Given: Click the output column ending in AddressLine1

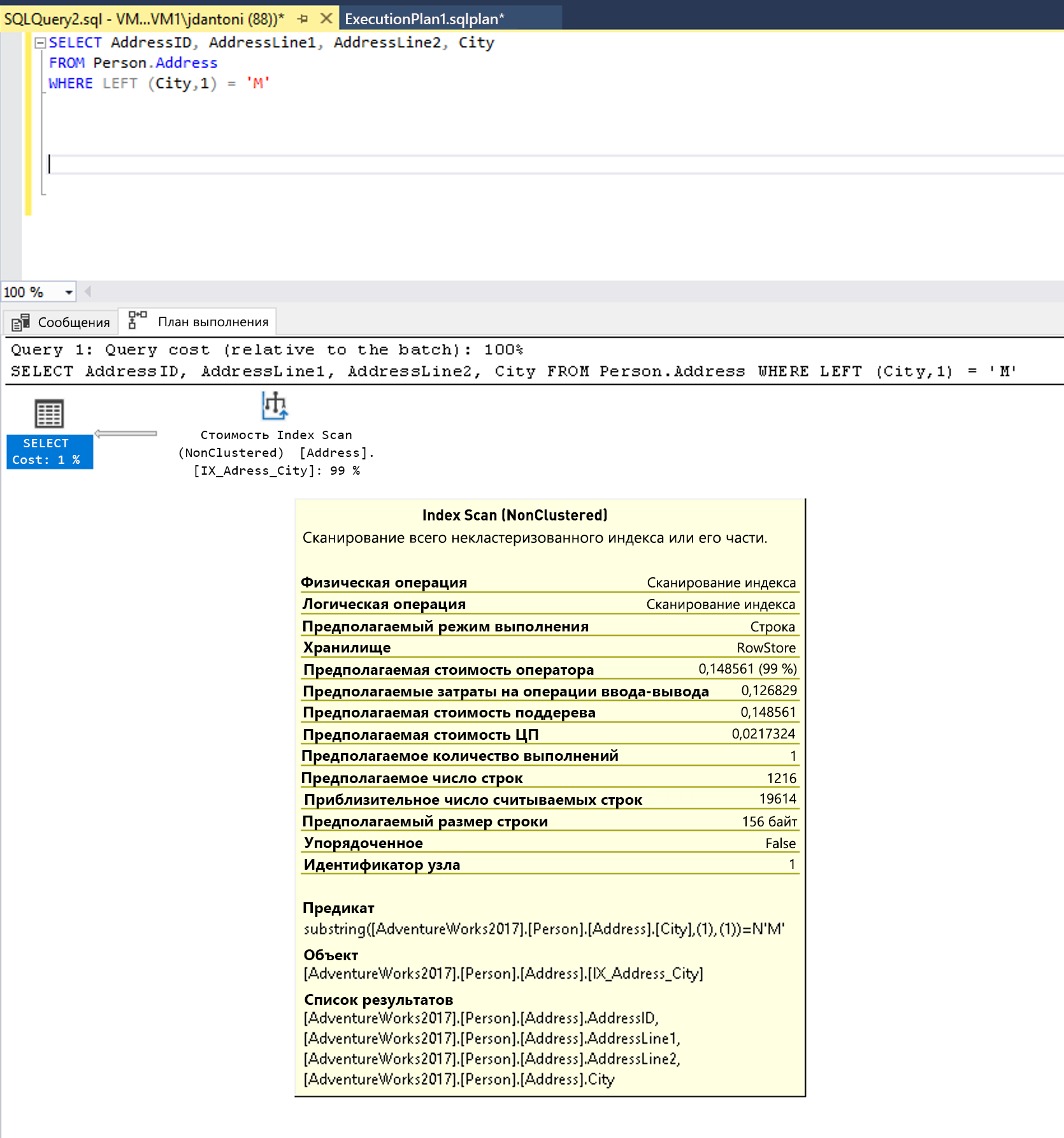Looking at the screenshot, I should pyautogui.click(x=492, y=1039).
